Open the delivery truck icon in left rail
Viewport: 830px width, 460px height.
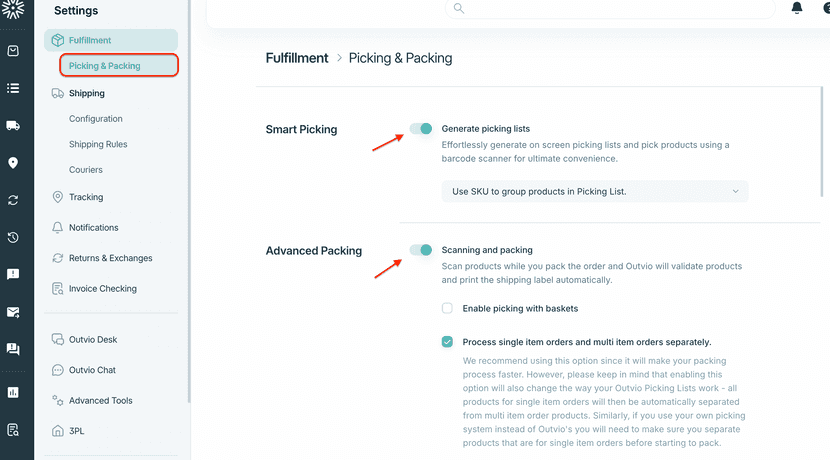13,125
